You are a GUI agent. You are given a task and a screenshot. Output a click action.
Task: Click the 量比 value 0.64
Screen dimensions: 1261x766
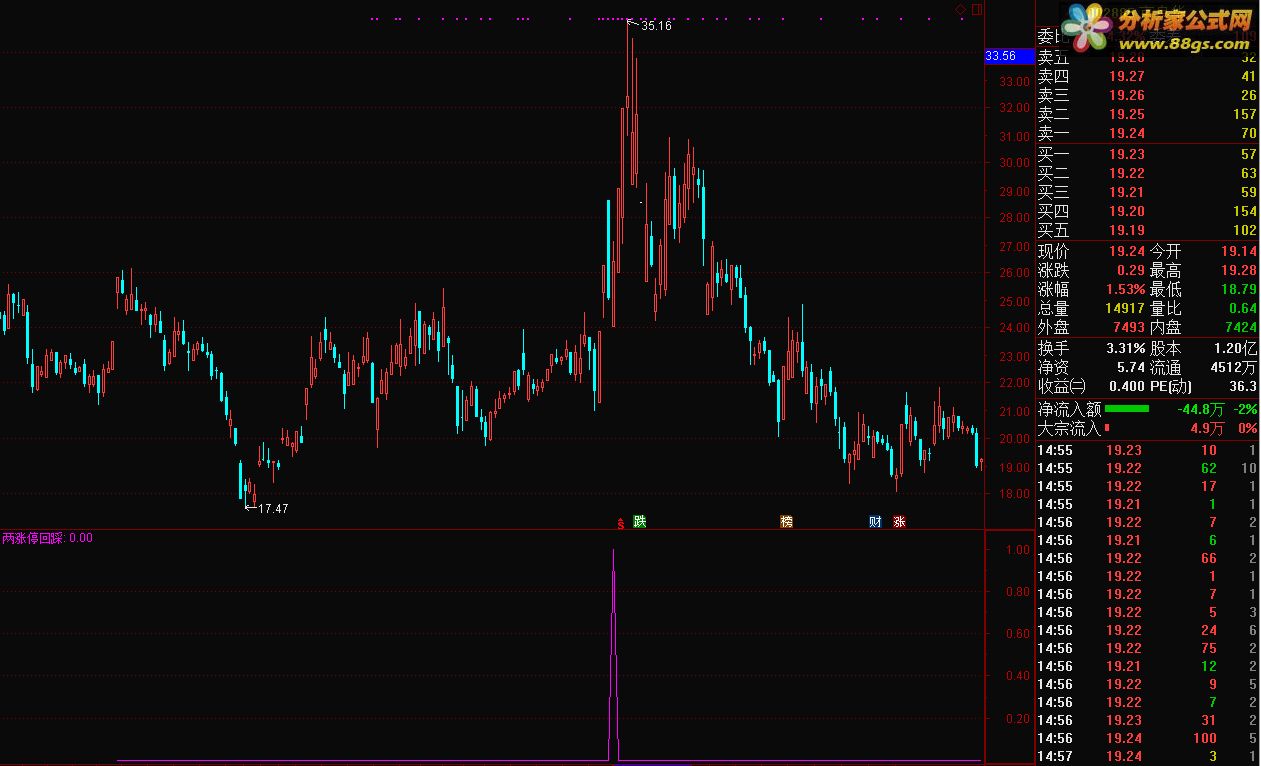tap(1243, 308)
